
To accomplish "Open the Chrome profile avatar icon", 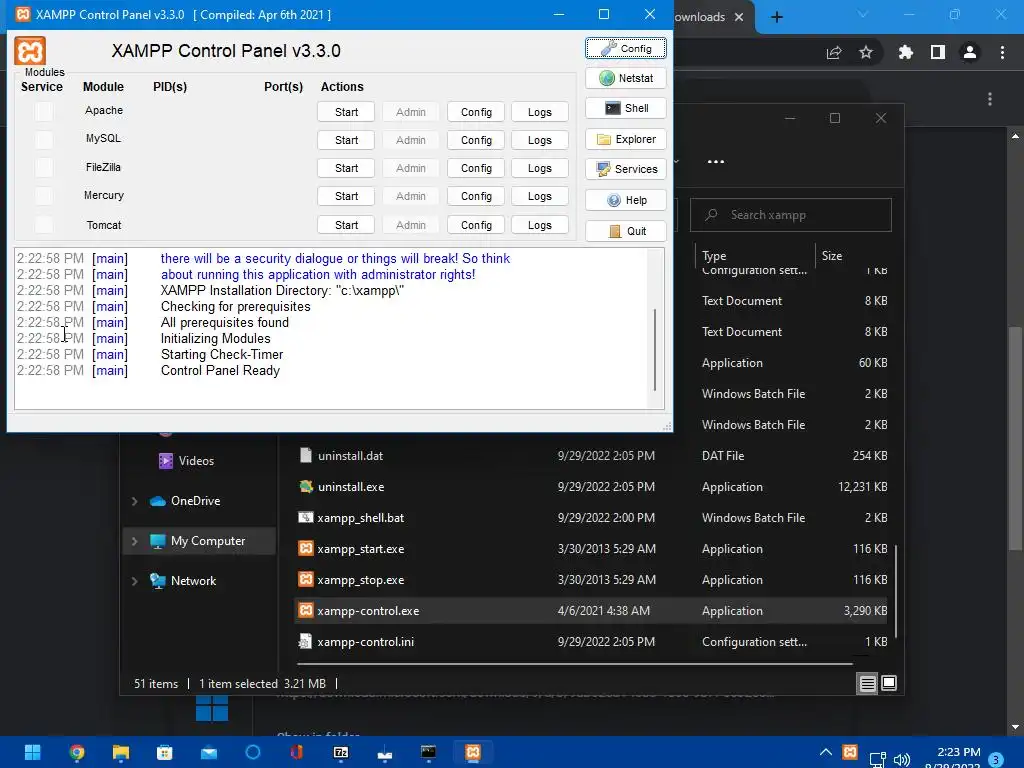I will click(970, 52).
